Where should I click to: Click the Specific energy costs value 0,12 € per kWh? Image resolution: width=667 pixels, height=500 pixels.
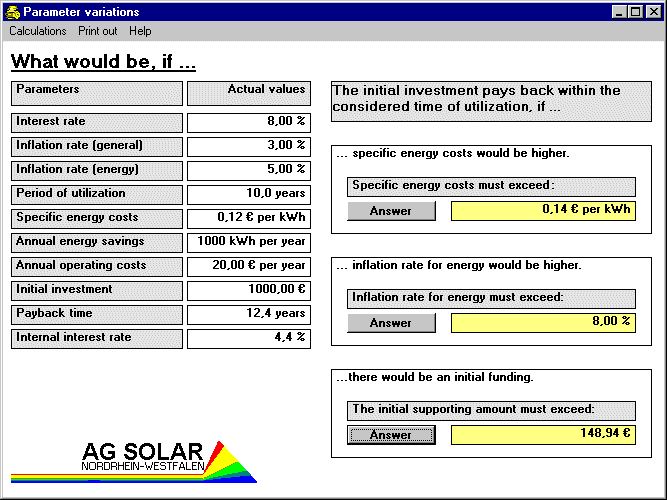(x=249, y=218)
